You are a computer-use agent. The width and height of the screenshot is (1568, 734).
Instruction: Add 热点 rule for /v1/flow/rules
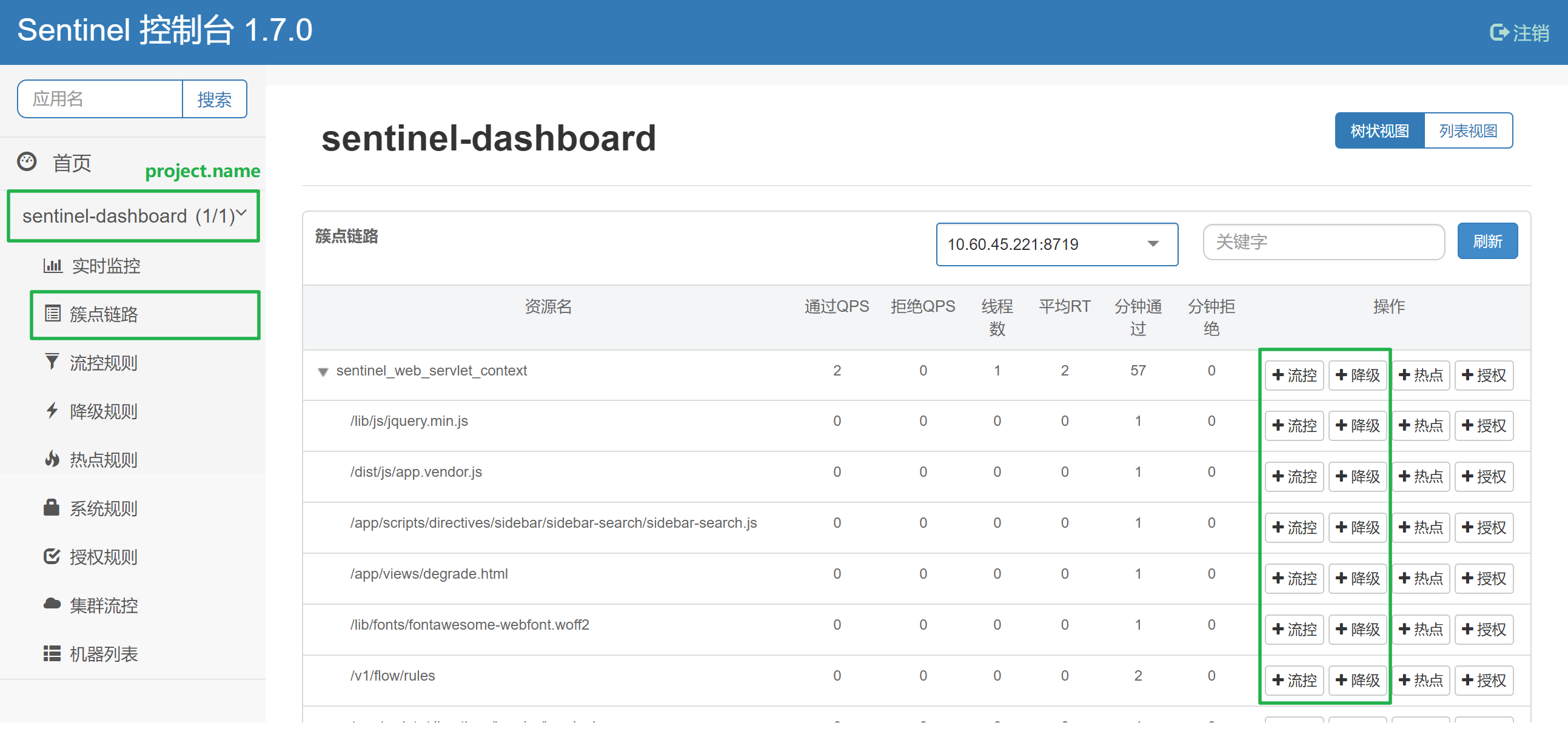pos(1420,680)
